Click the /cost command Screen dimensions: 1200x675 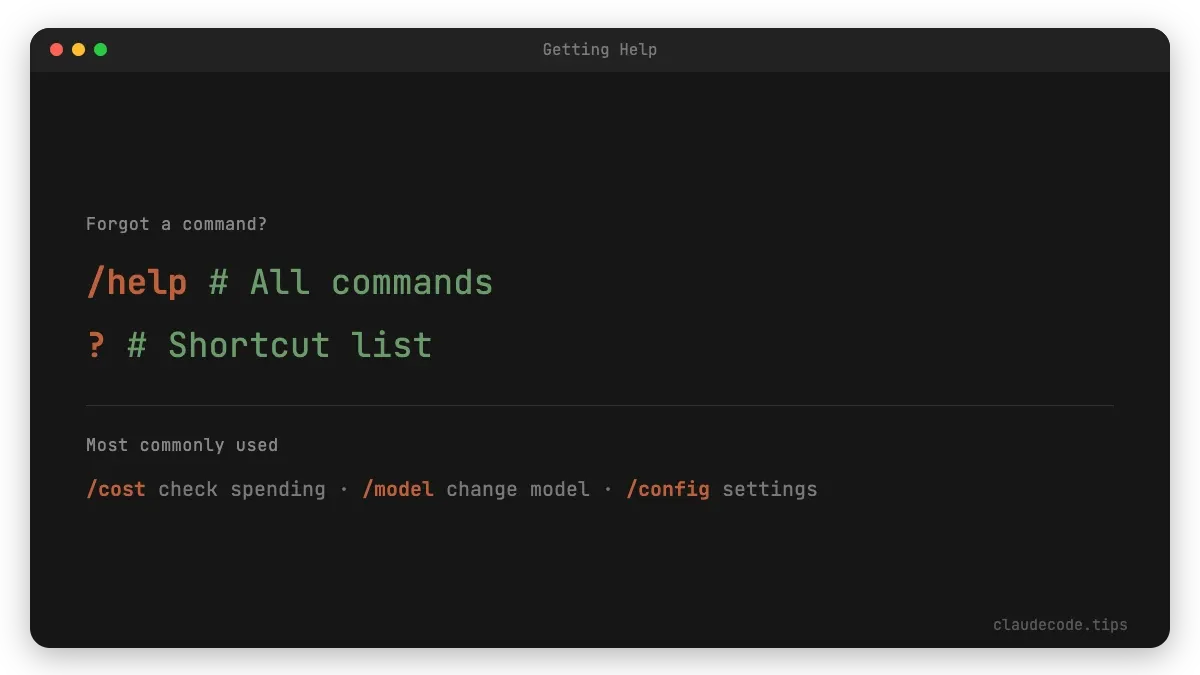(x=116, y=489)
